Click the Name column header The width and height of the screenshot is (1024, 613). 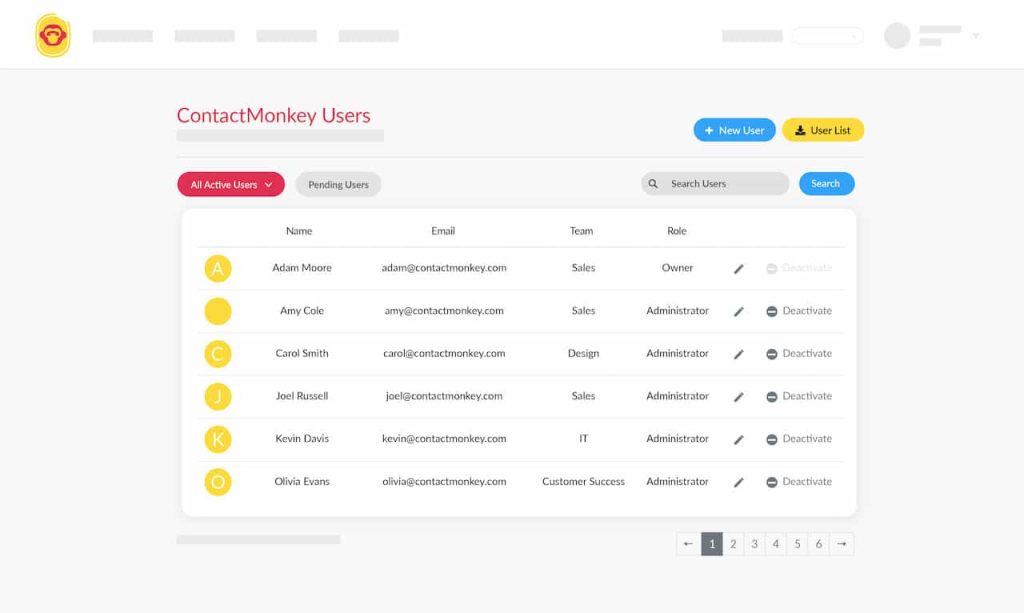pyautogui.click(x=299, y=231)
